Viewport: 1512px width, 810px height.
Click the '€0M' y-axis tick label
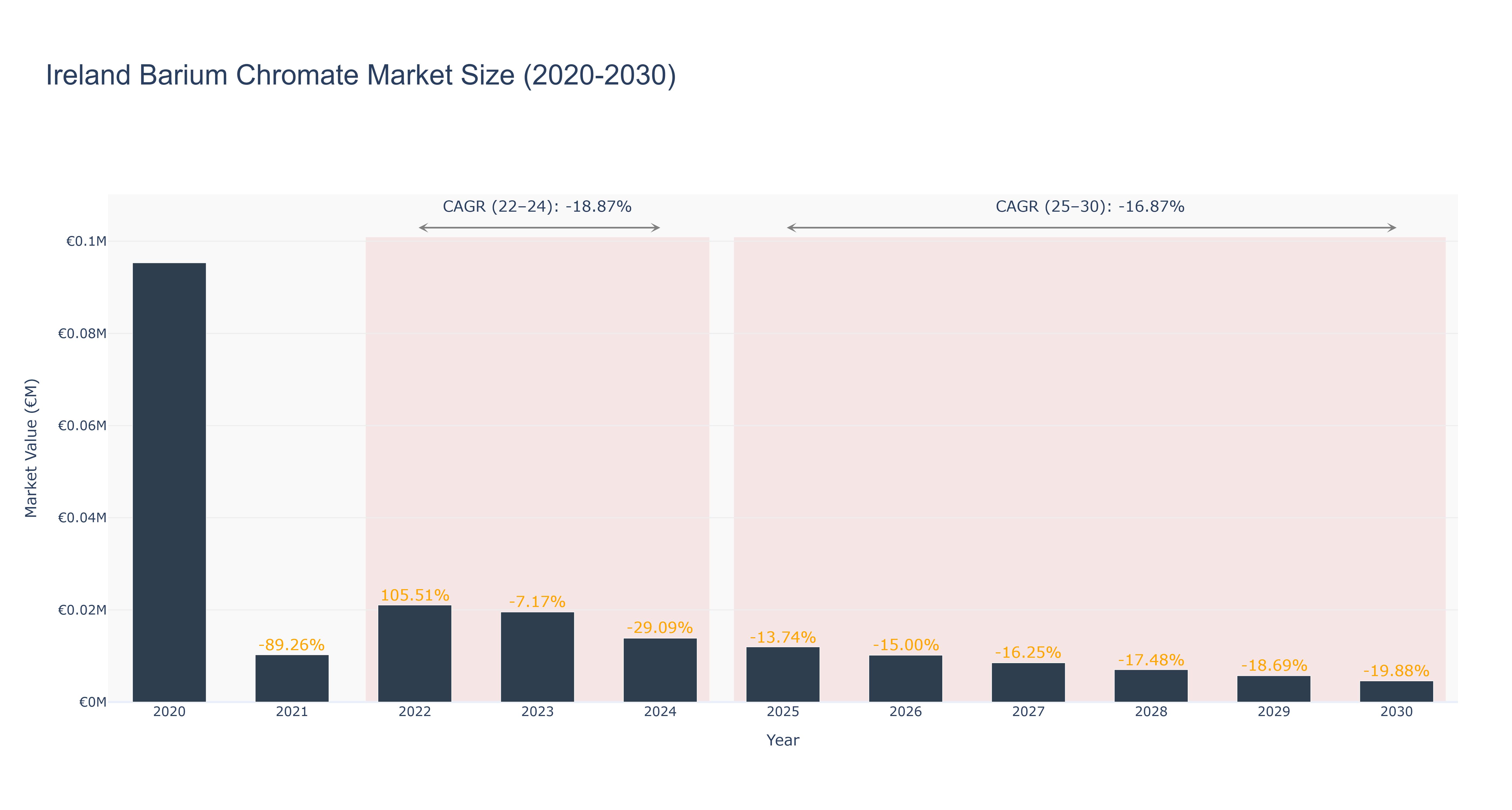(93, 702)
